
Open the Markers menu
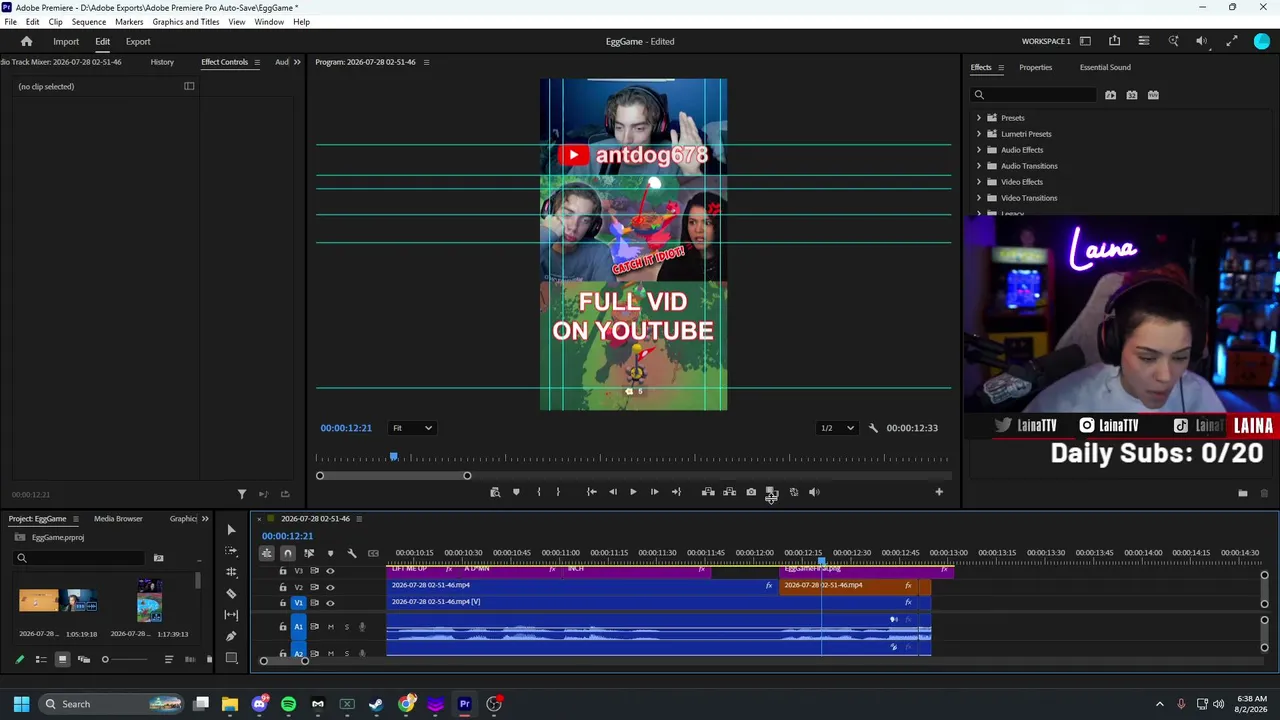(x=129, y=22)
